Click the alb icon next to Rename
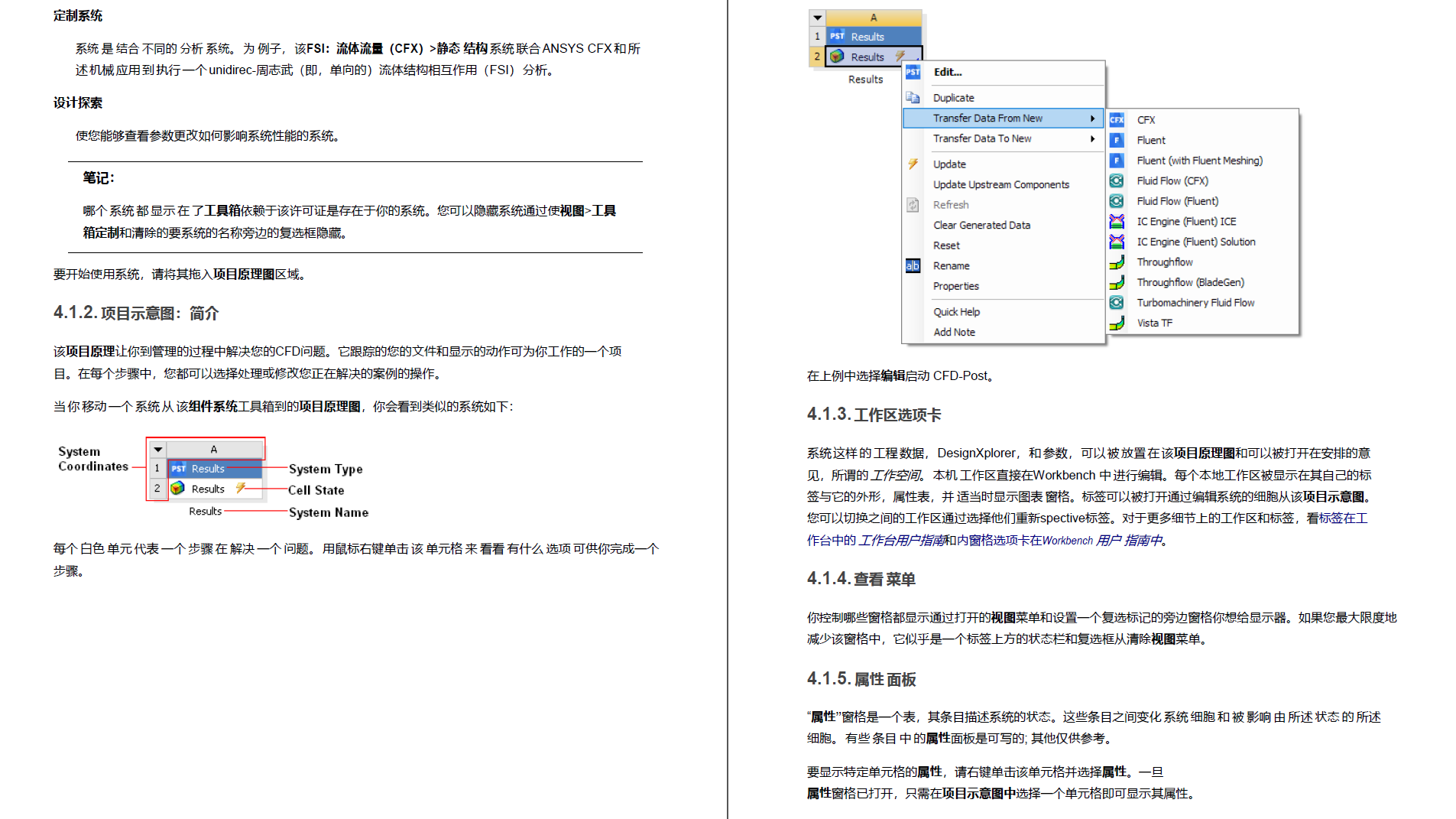This screenshot has width=1456, height=819. pos(912,265)
